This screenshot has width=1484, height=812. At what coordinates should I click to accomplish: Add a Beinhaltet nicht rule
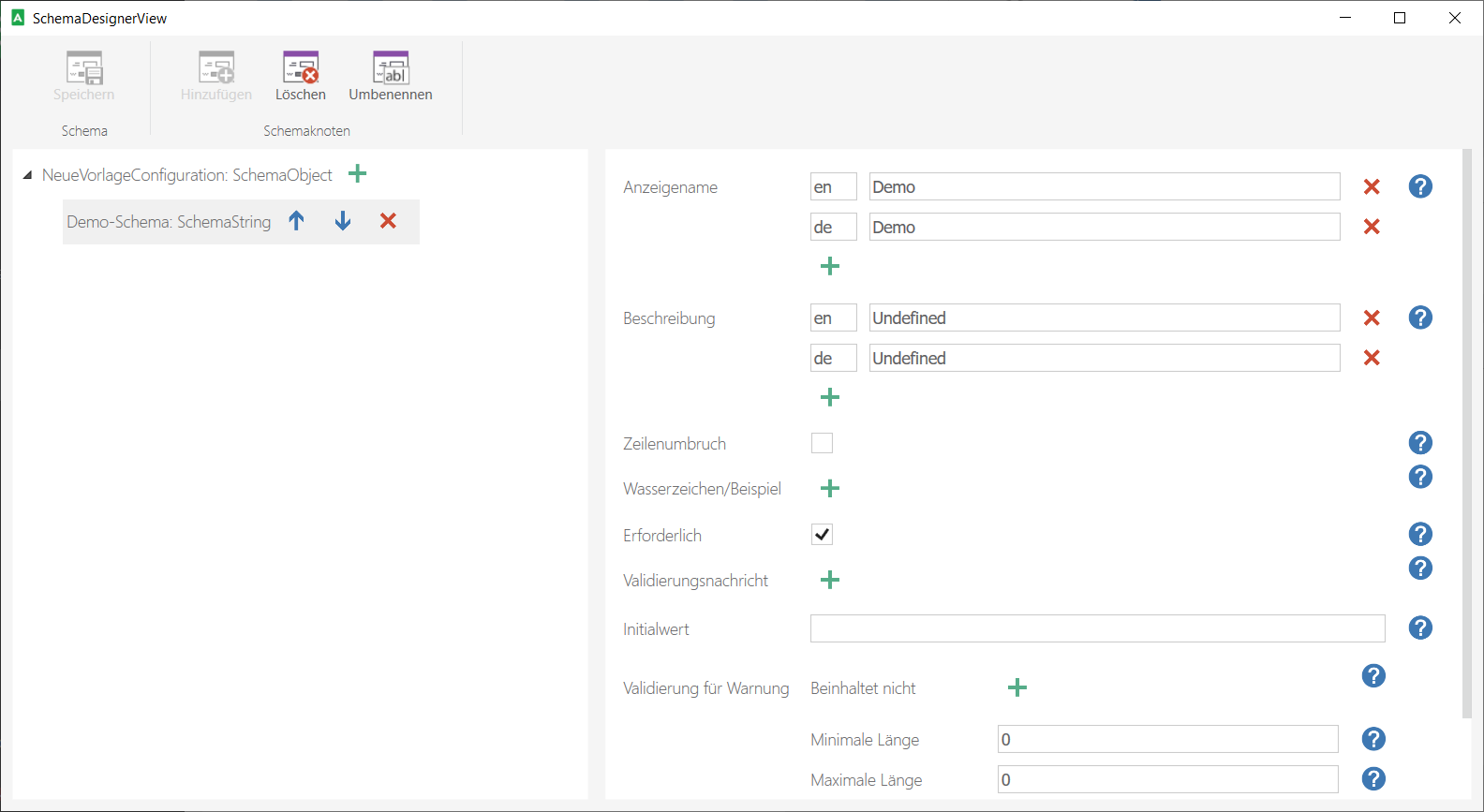coord(1017,688)
